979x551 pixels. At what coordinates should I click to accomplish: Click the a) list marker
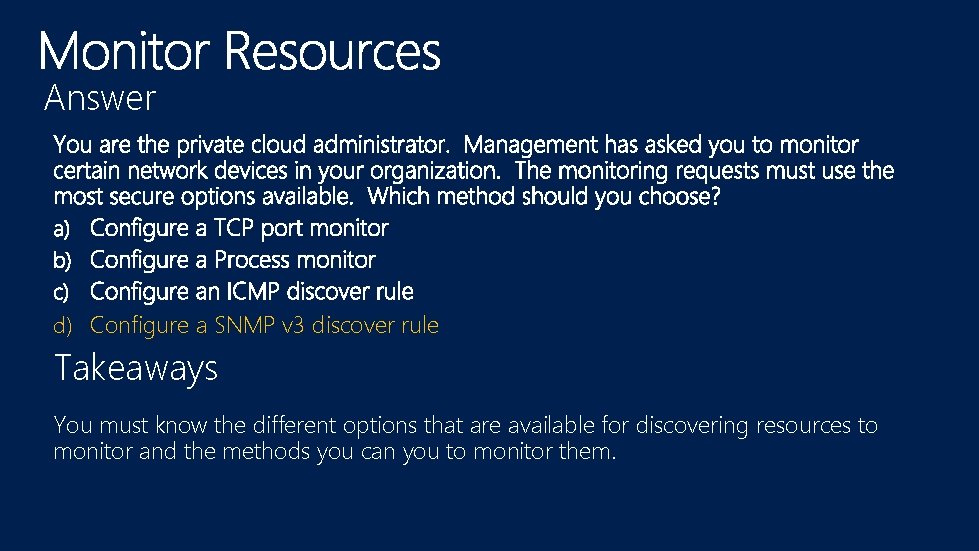(62, 229)
